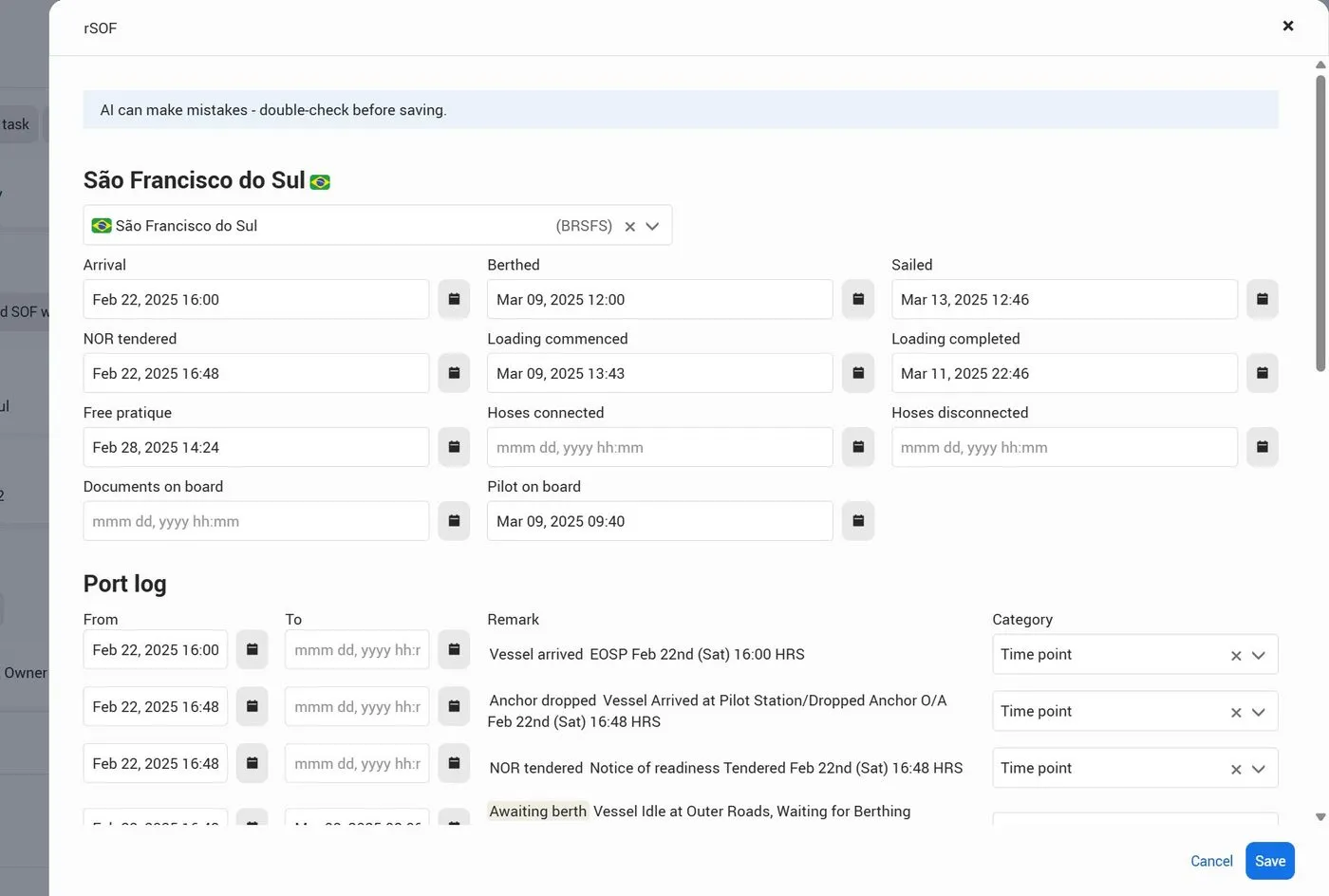Click the Awaiting berth remark tag
1329x896 pixels.
tap(538, 812)
